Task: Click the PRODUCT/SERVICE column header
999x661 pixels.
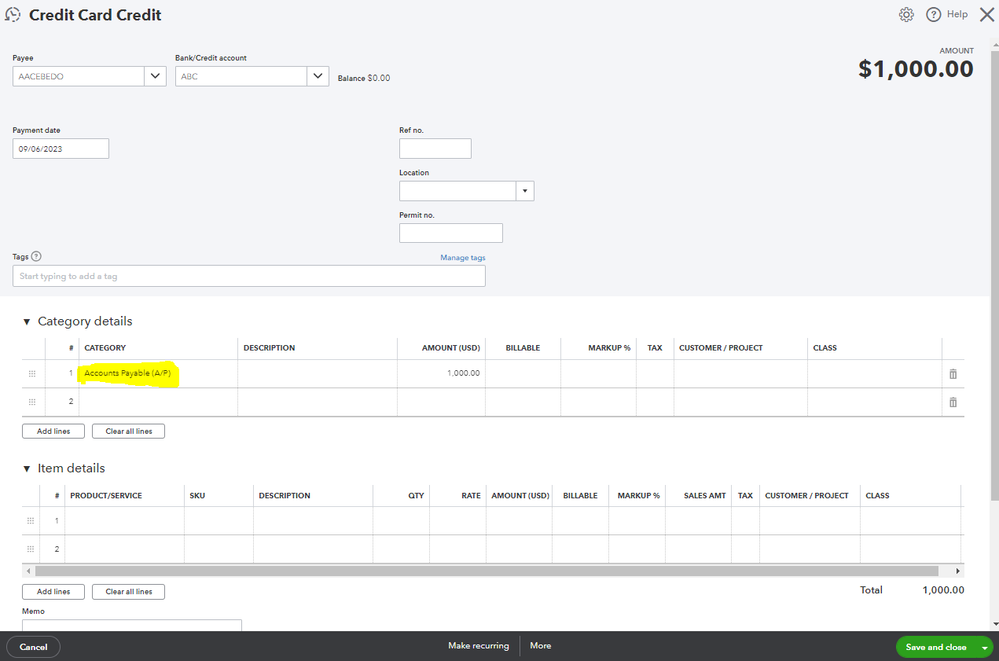Action: pyautogui.click(x=106, y=495)
